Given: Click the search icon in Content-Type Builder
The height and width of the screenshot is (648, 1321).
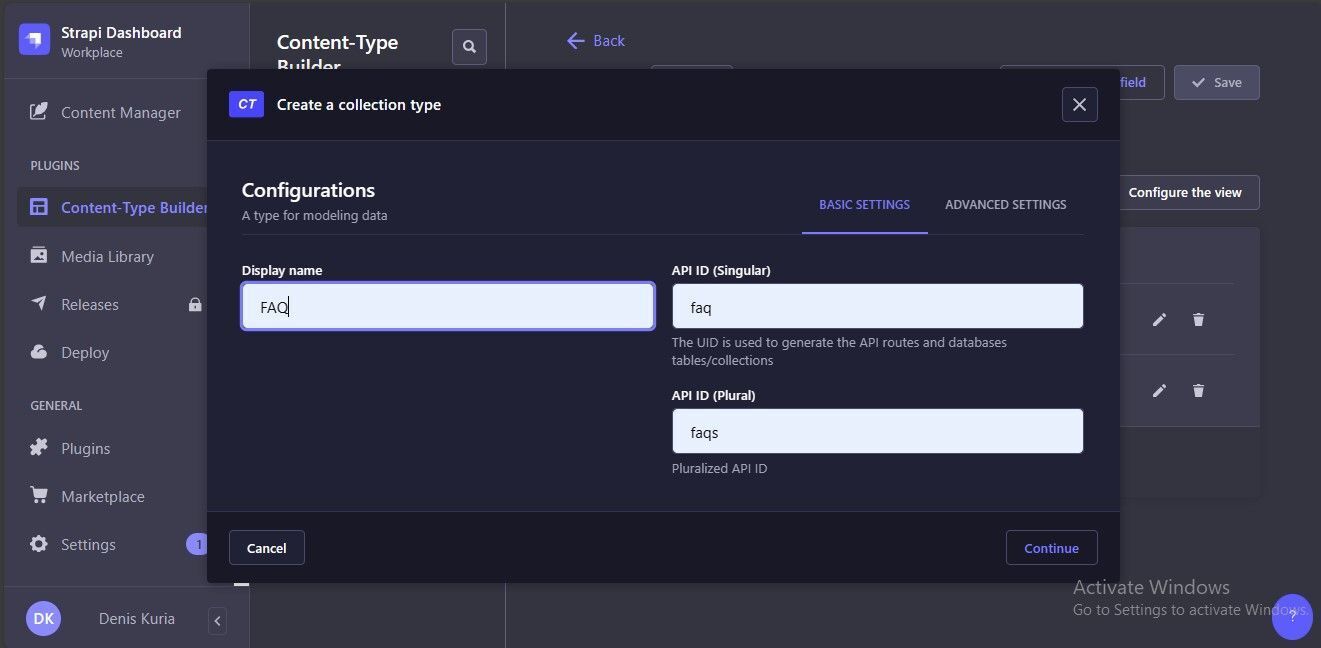Looking at the screenshot, I should click(x=469, y=47).
